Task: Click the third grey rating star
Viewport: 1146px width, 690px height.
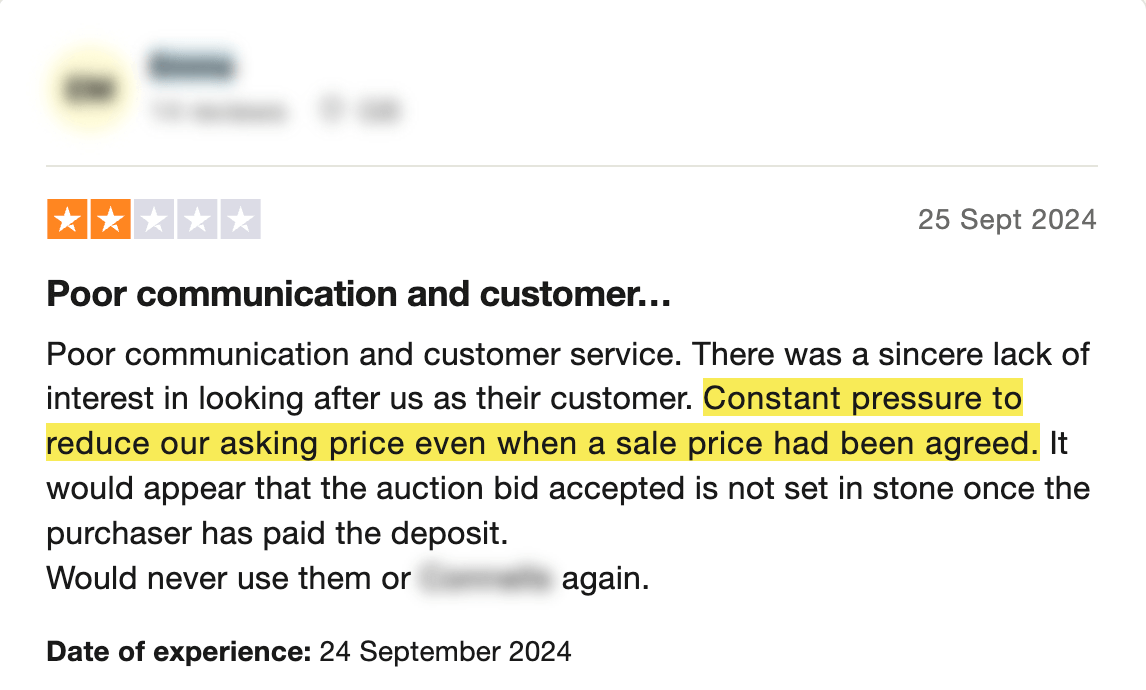Action: tap(153, 220)
